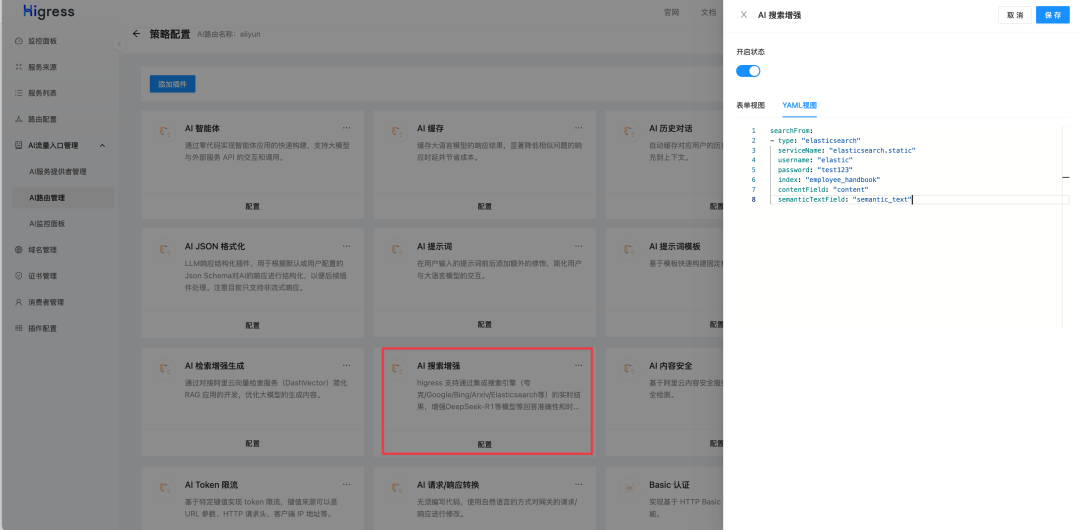Open more options on AI 检索增强生成 card
The height and width of the screenshot is (530, 1080).
point(346,365)
